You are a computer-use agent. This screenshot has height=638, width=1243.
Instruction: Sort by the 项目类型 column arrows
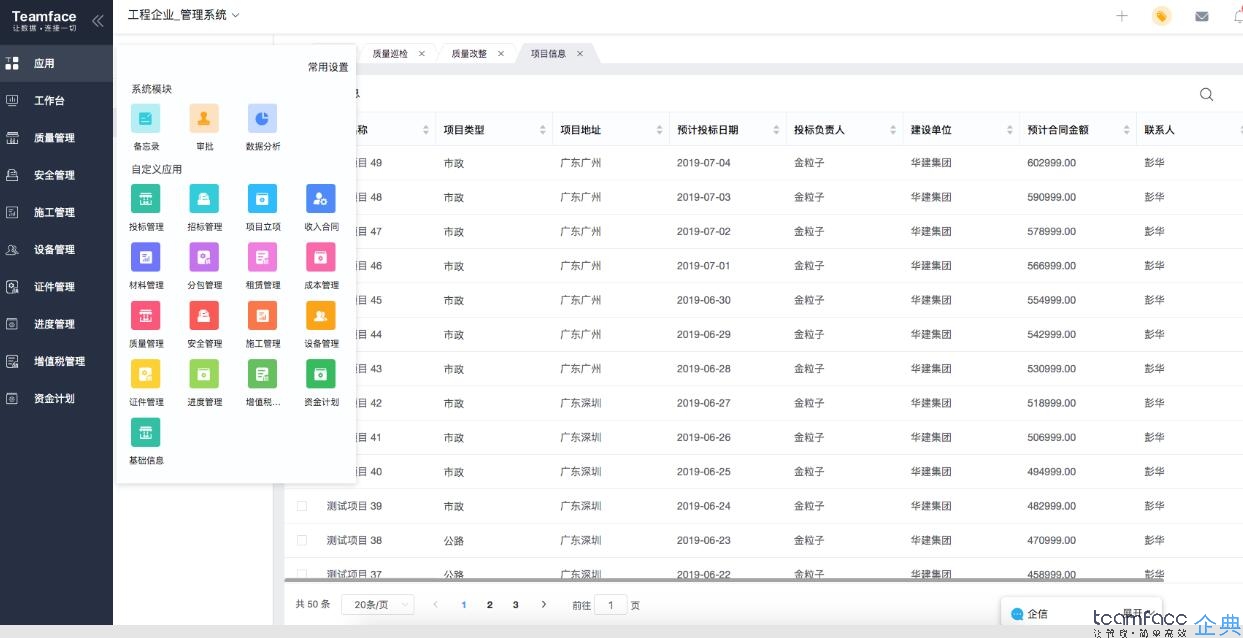click(542, 130)
